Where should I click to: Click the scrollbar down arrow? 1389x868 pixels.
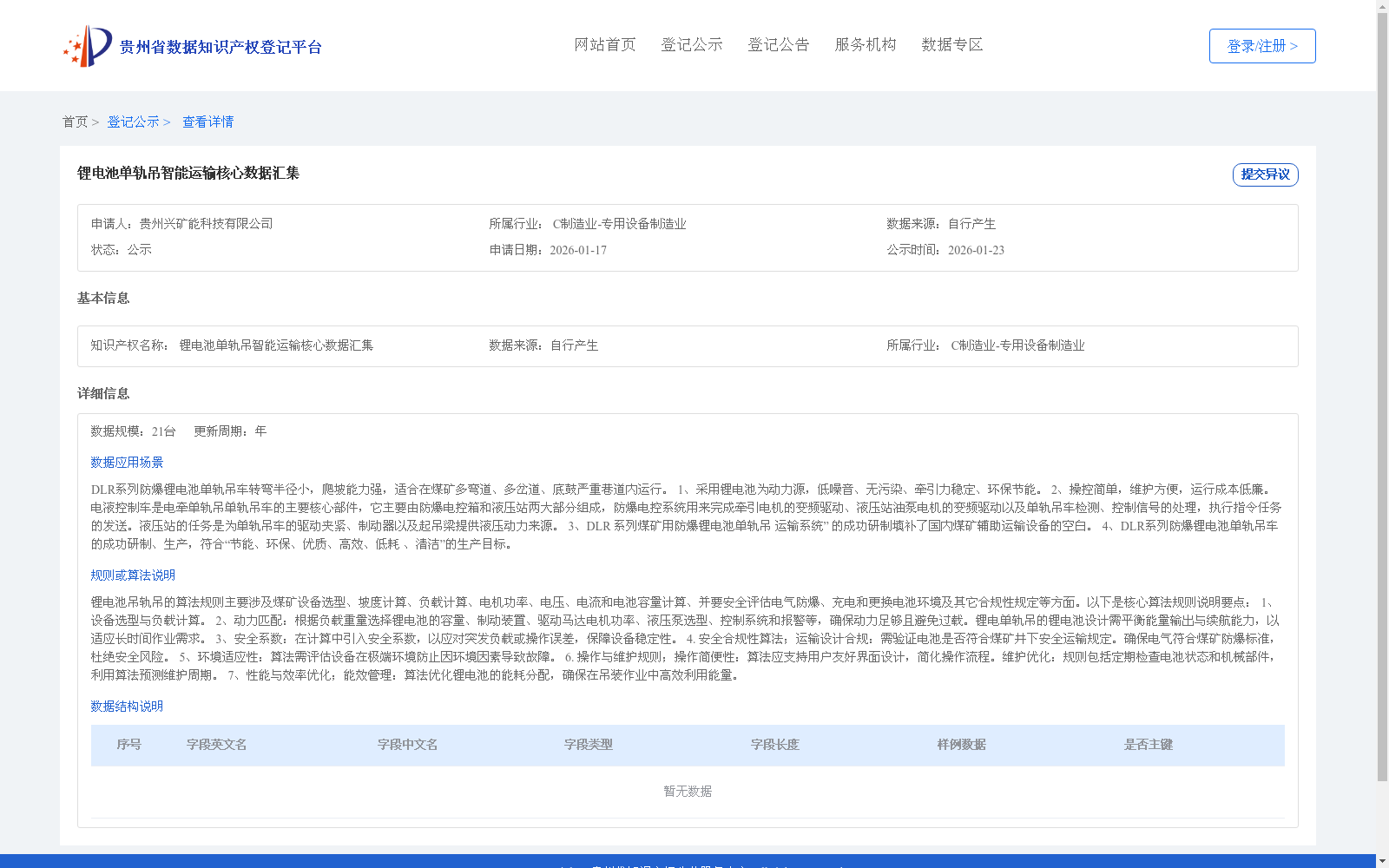[x=1382, y=861]
